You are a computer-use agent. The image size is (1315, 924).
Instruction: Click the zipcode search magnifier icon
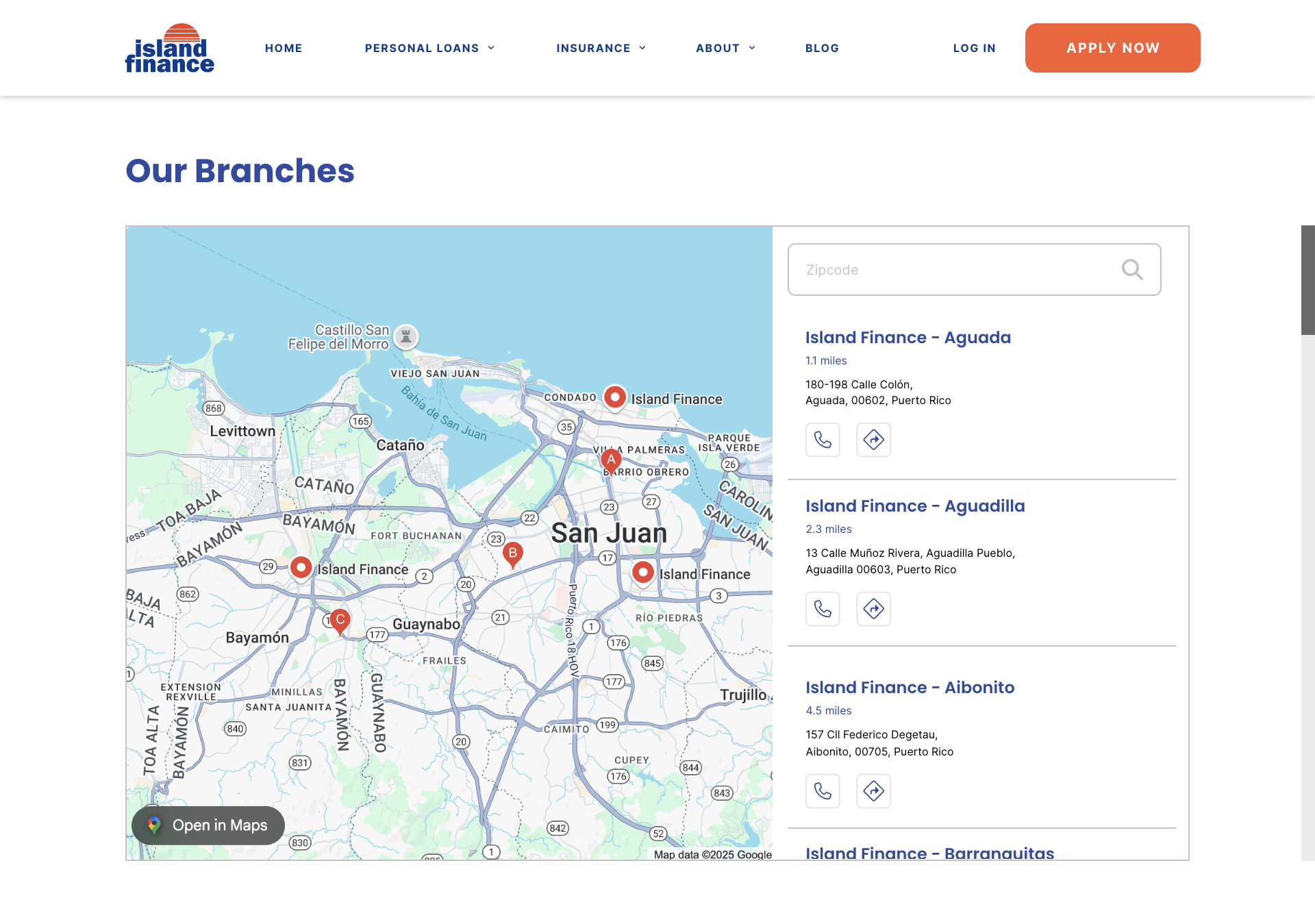pyautogui.click(x=1131, y=270)
